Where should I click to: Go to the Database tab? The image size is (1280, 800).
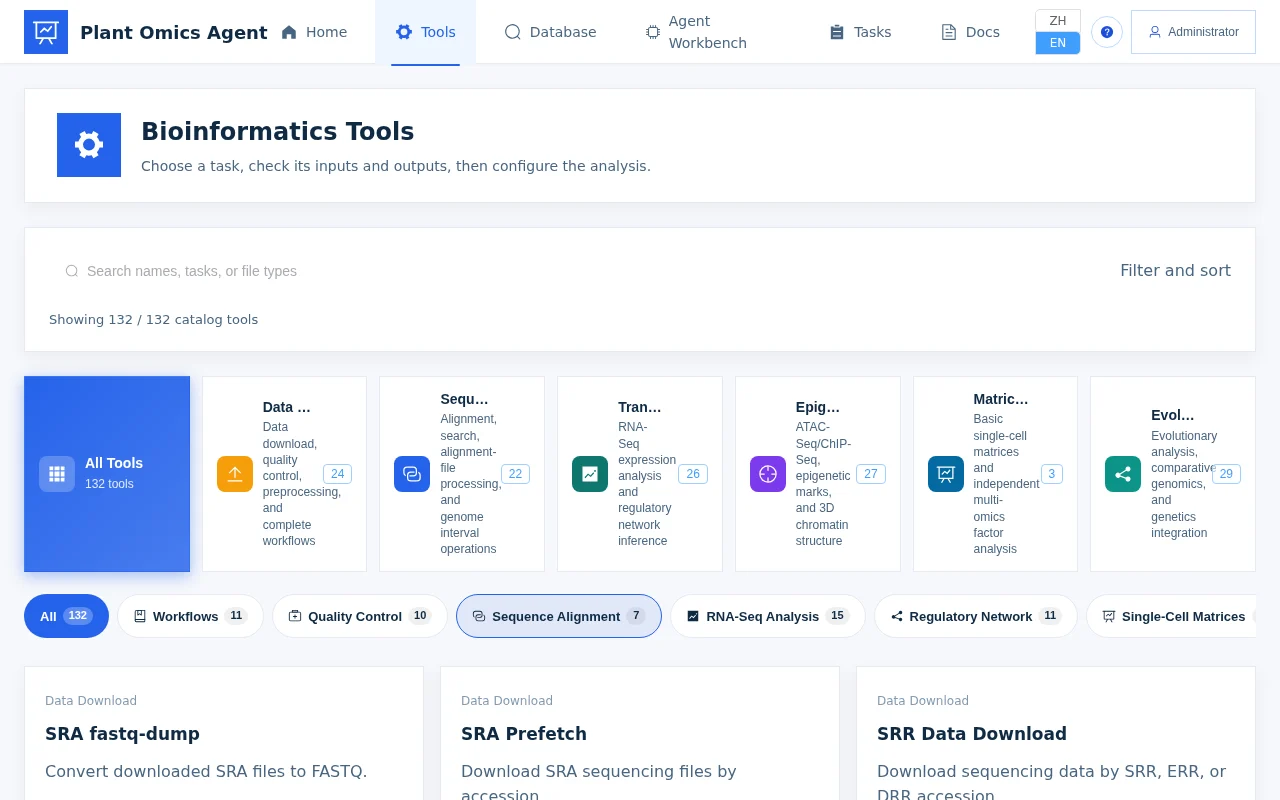pos(550,32)
